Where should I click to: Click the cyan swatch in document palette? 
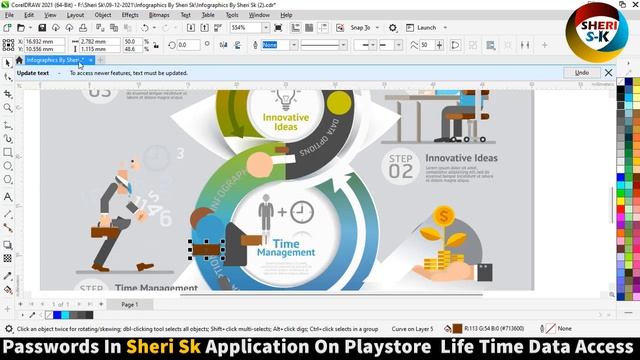[65, 315]
